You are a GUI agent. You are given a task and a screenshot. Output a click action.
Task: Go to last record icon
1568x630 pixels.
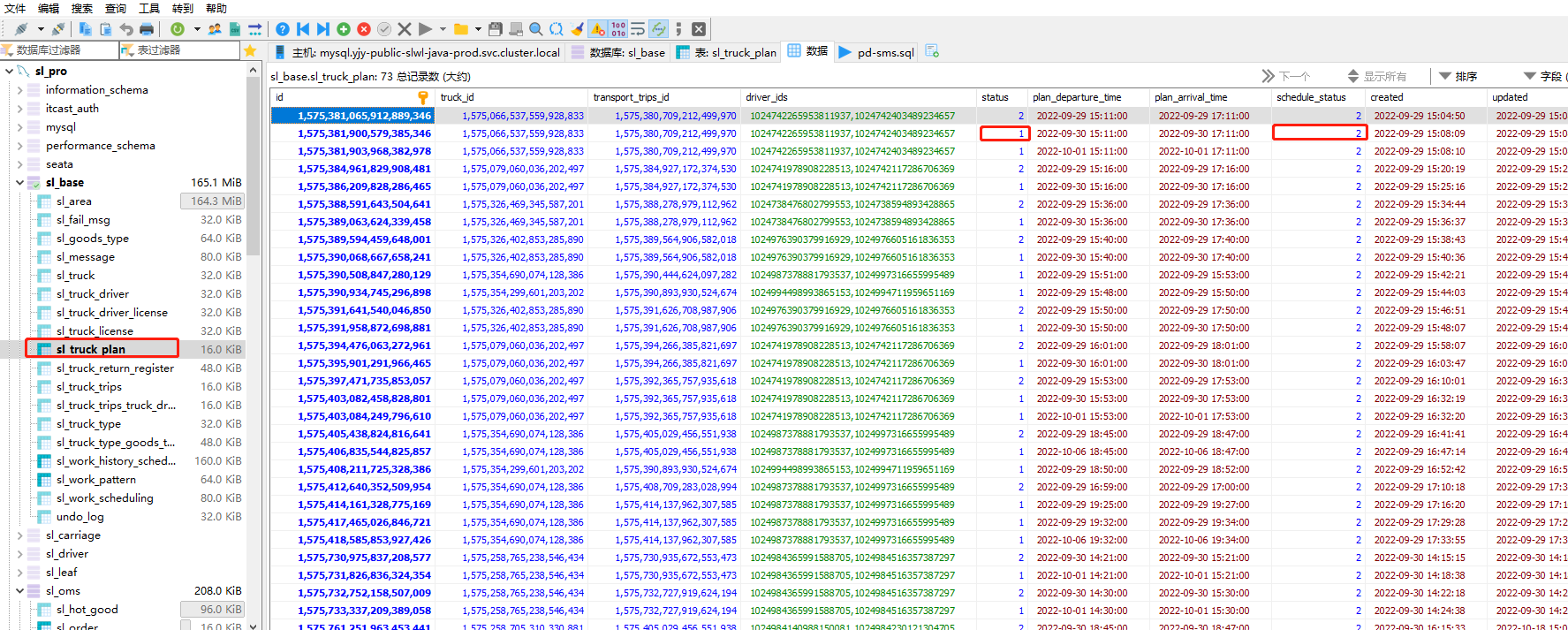(x=323, y=29)
